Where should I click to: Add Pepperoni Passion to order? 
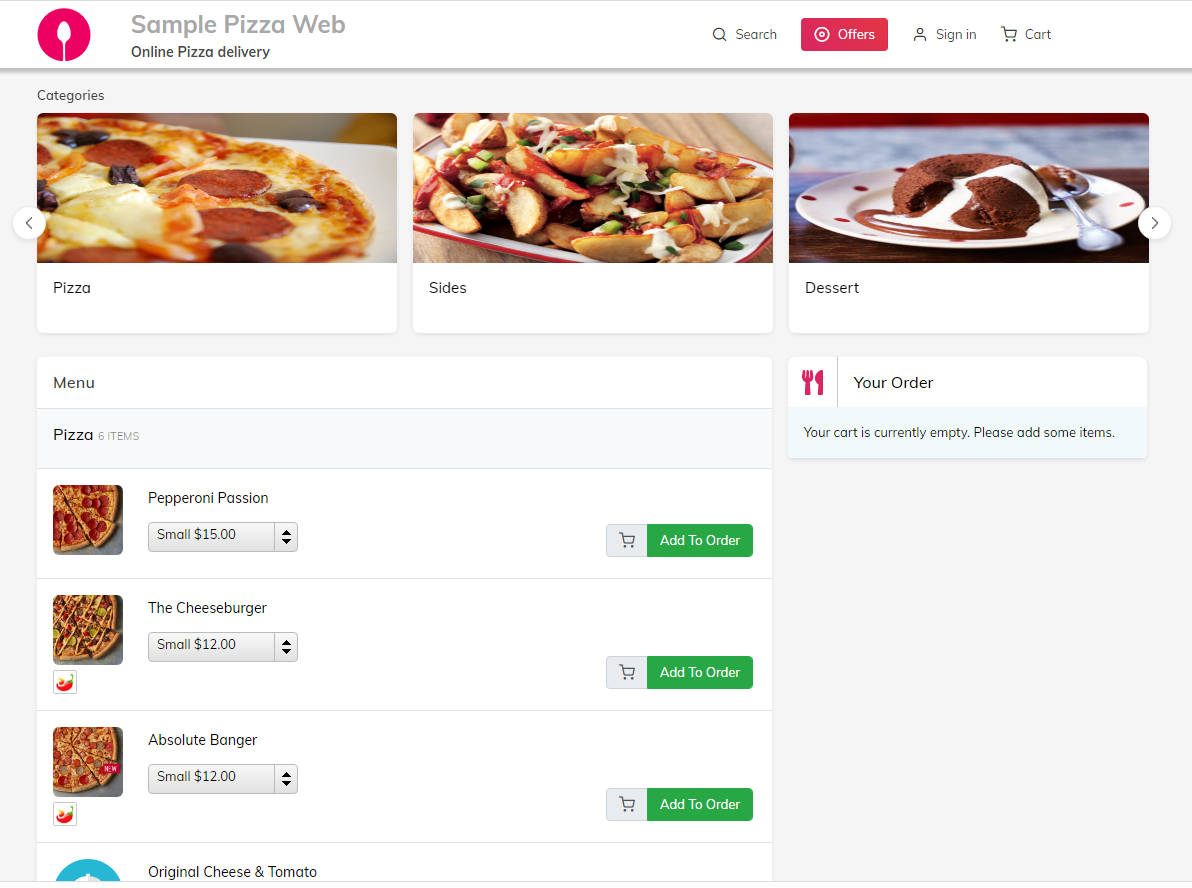(x=699, y=541)
